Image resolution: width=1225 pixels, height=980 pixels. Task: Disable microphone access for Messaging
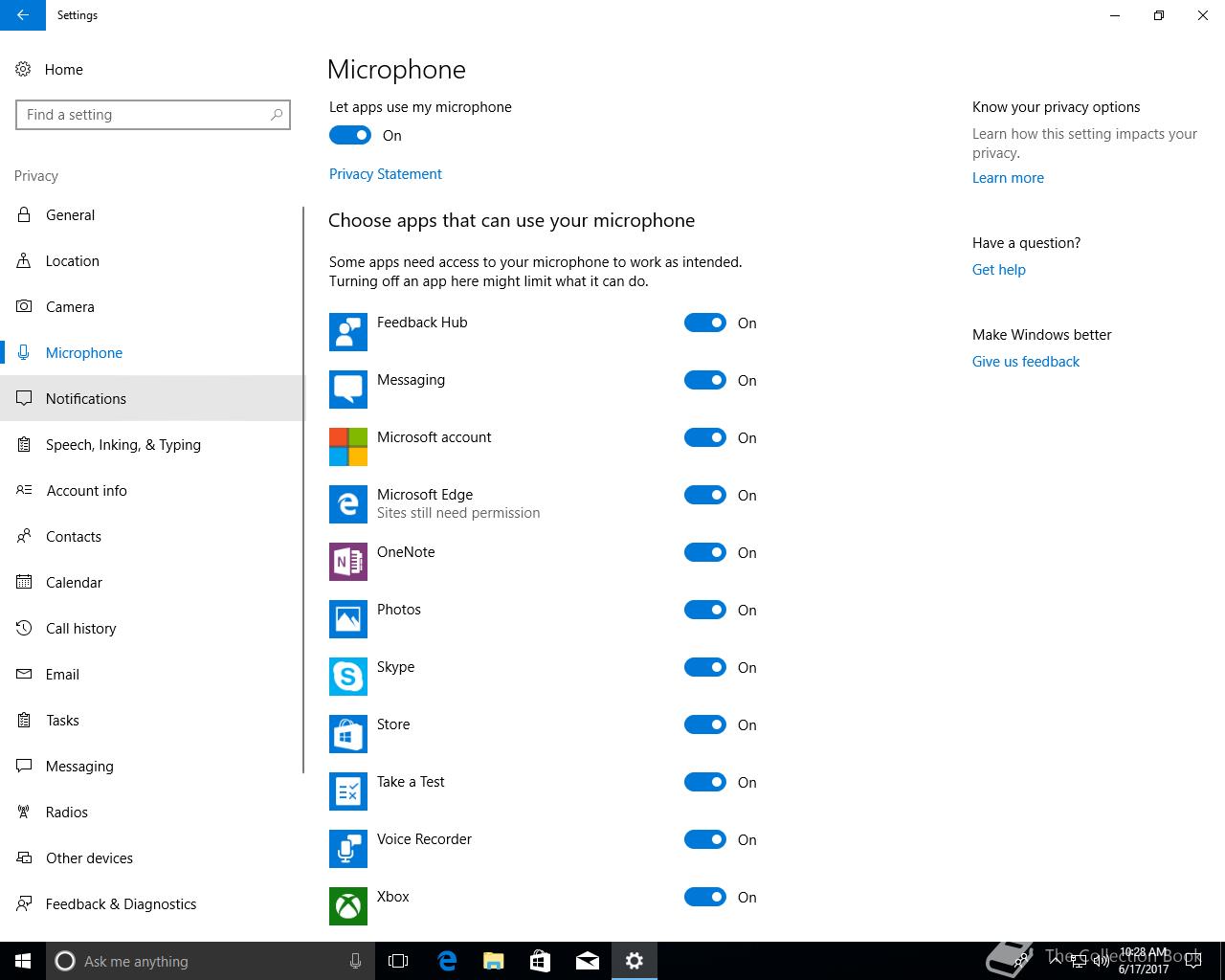coord(705,380)
